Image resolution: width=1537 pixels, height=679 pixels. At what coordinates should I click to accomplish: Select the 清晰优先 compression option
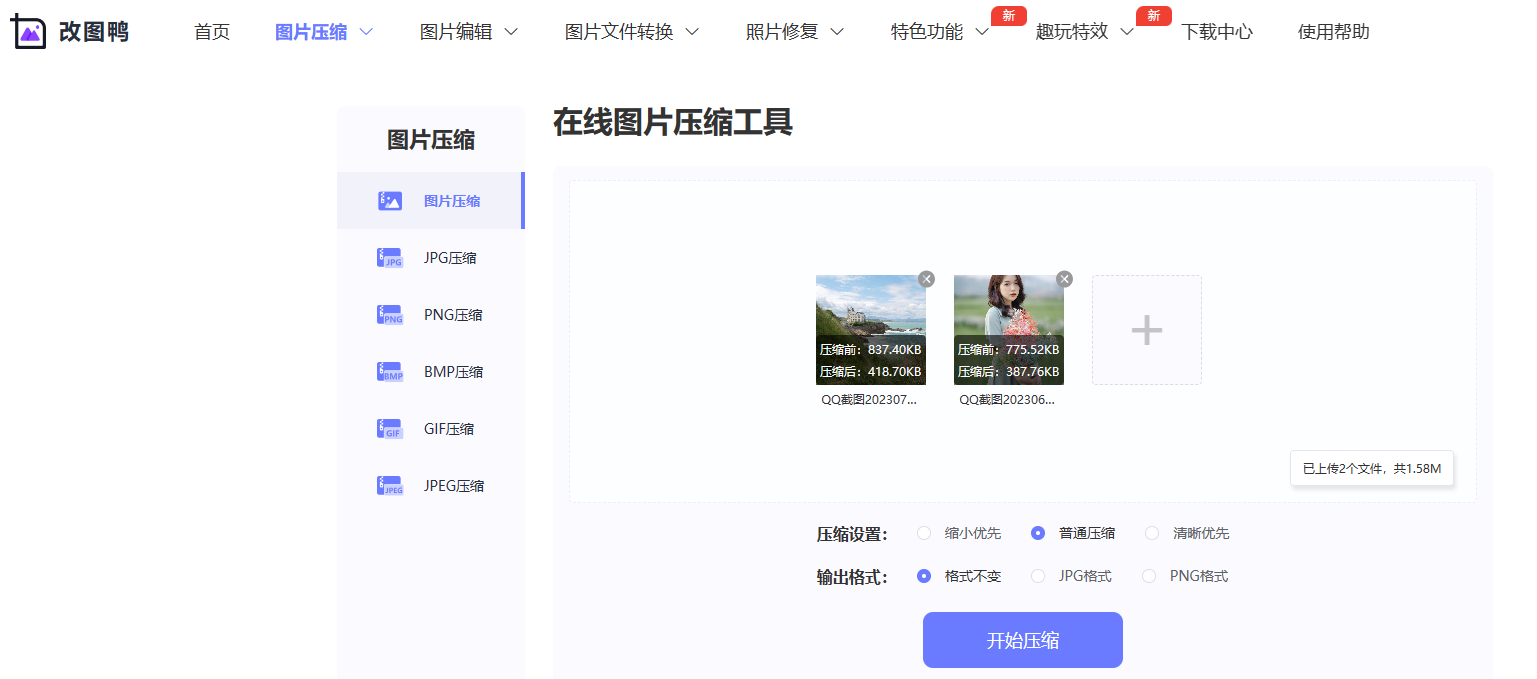(1152, 533)
